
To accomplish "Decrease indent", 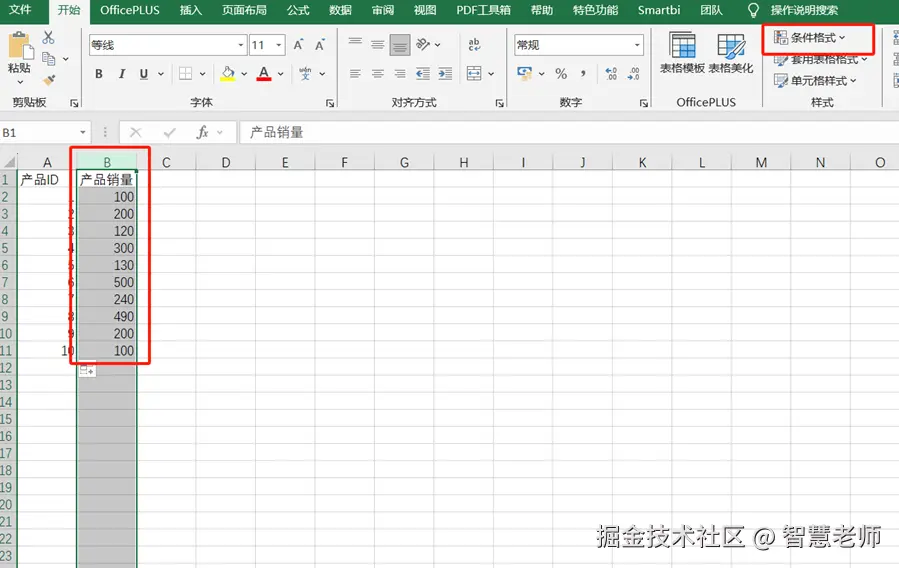I will pyautogui.click(x=423, y=74).
